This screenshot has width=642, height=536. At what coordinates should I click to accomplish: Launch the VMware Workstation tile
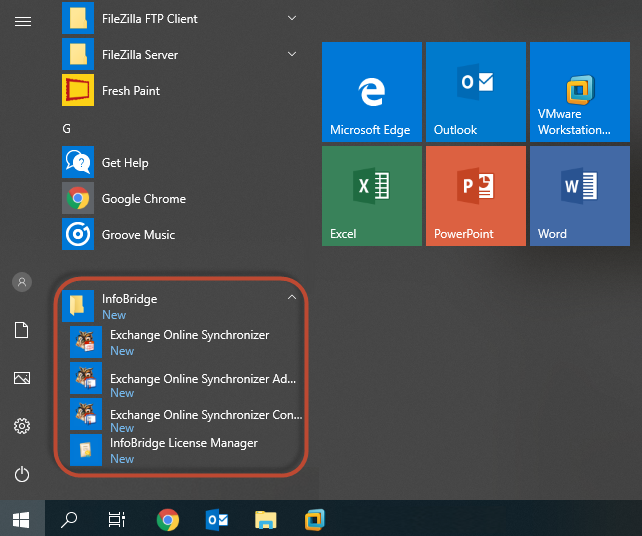point(580,92)
